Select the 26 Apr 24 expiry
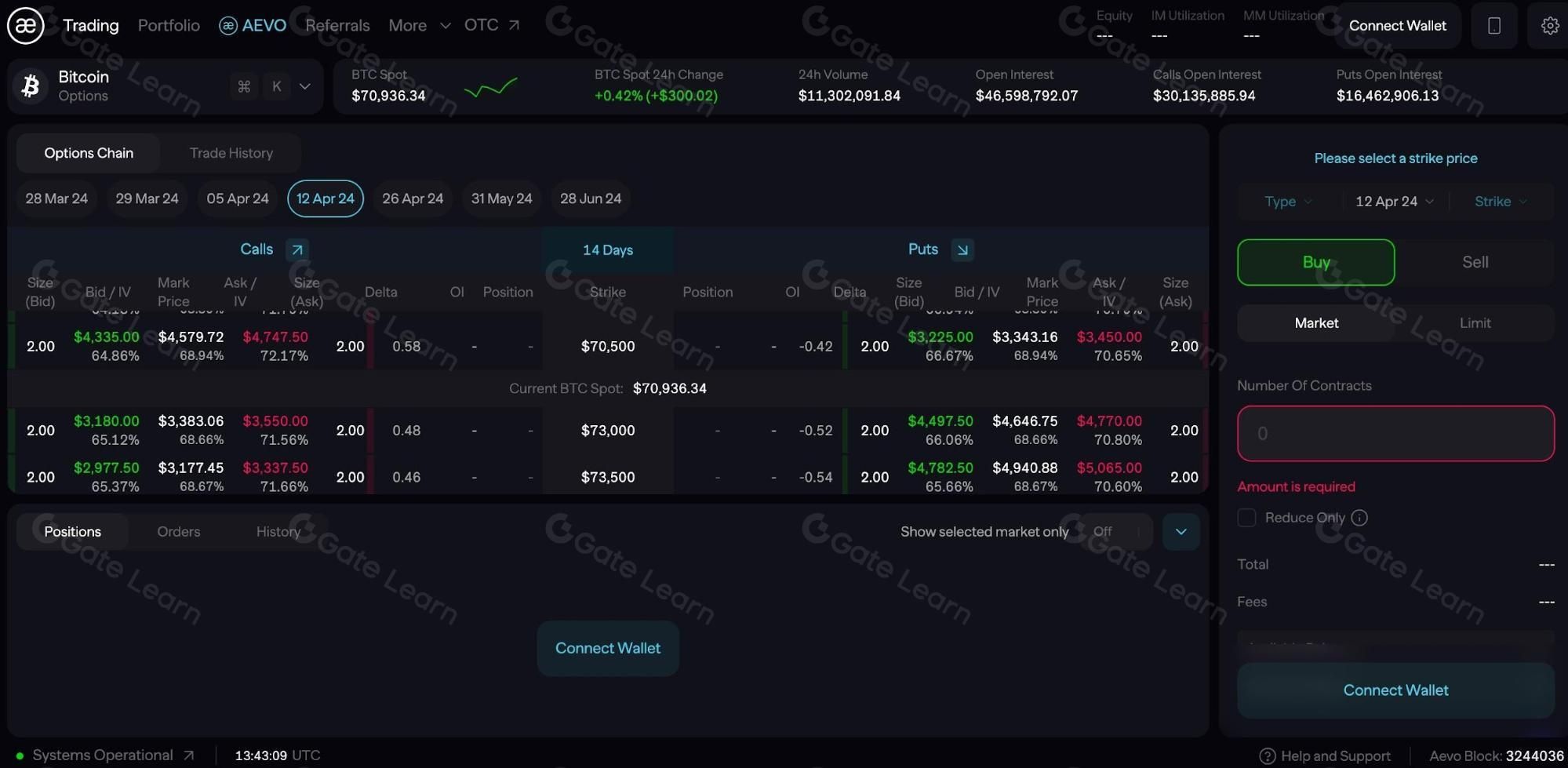Image resolution: width=1568 pixels, height=768 pixels. [413, 198]
